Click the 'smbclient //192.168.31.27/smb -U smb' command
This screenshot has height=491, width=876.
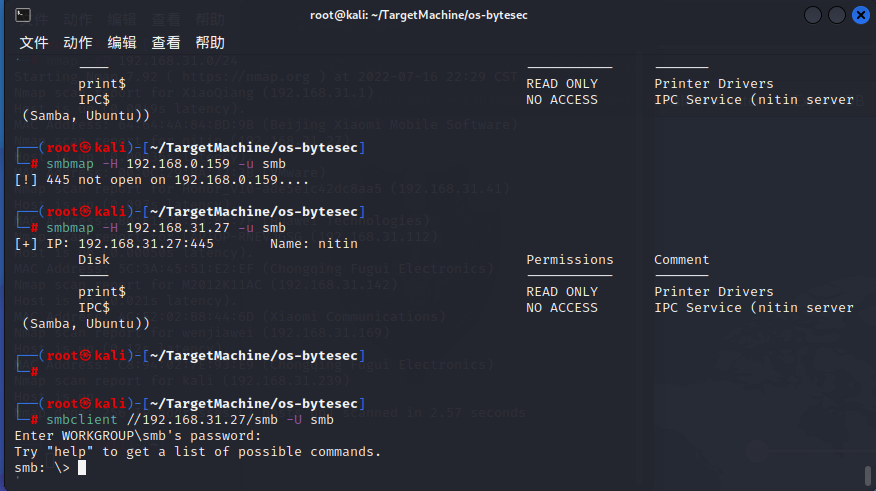point(190,420)
